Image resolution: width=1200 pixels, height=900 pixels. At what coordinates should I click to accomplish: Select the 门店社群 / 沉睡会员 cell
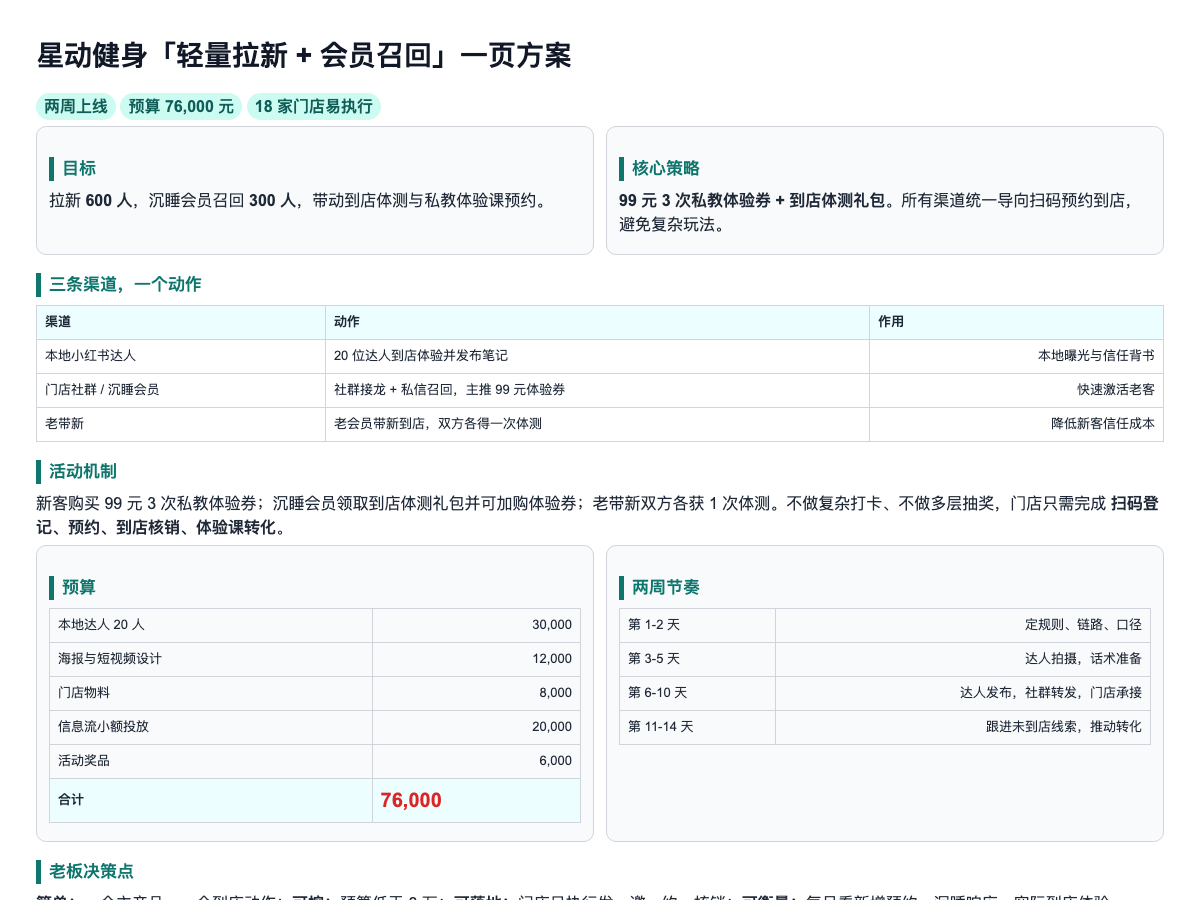click(181, 390)
